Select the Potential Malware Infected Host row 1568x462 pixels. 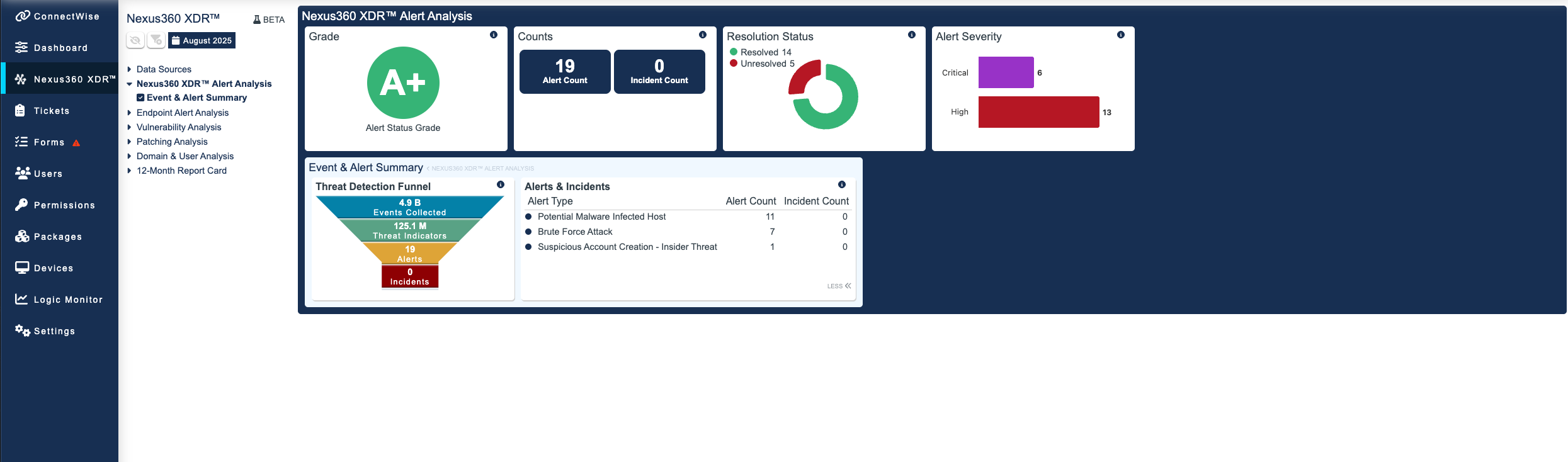688,217
